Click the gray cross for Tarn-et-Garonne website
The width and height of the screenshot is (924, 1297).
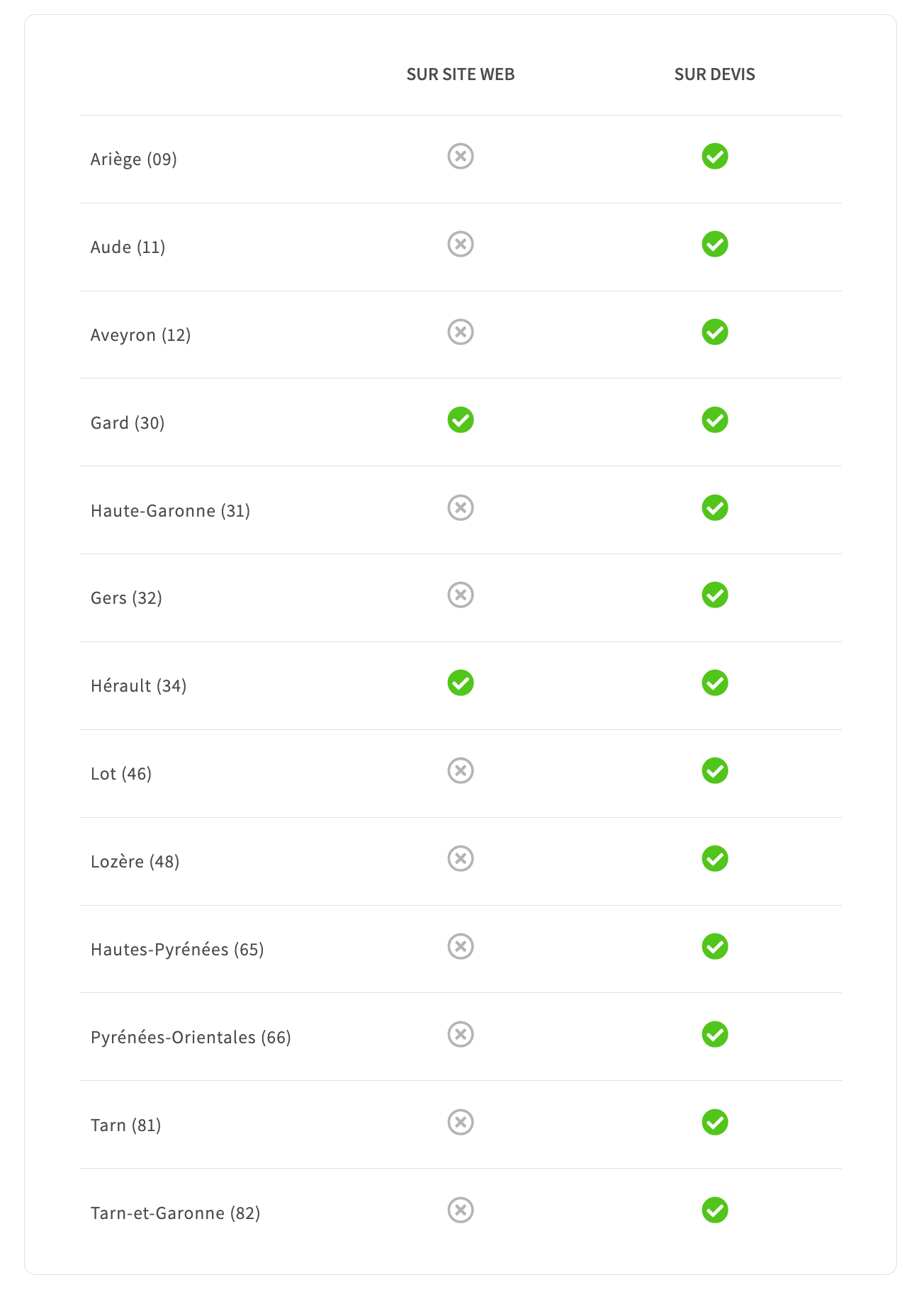(461, 1210)
